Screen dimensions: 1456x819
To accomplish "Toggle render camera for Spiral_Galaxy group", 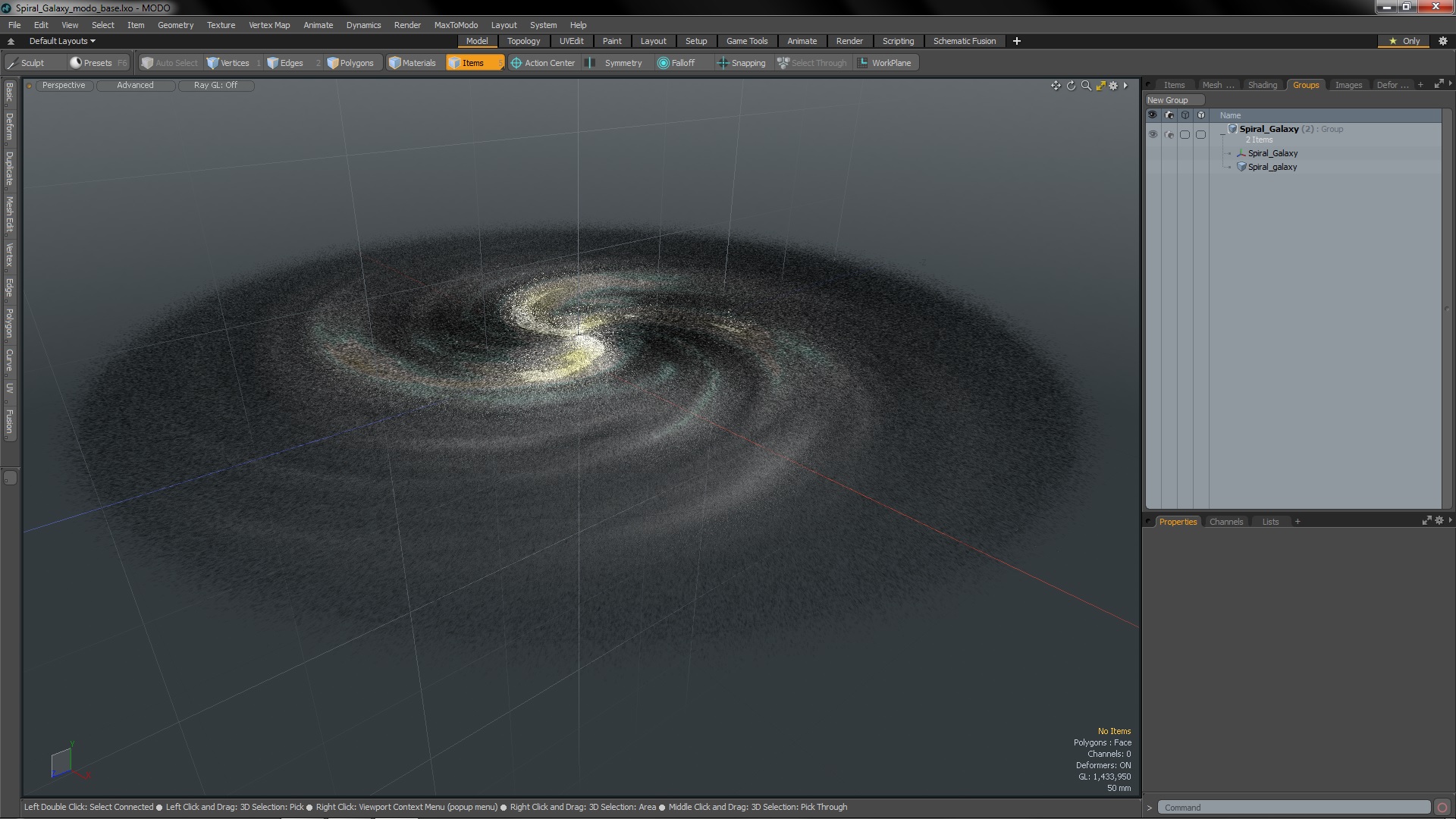I will [1169, 134].
